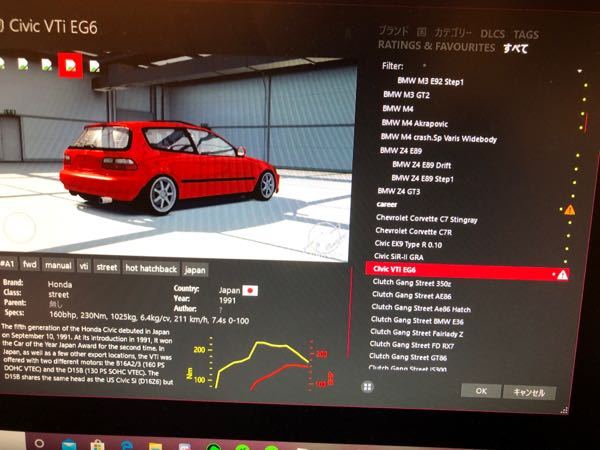
Task: Click the japan tag
Action: [195, 270]
